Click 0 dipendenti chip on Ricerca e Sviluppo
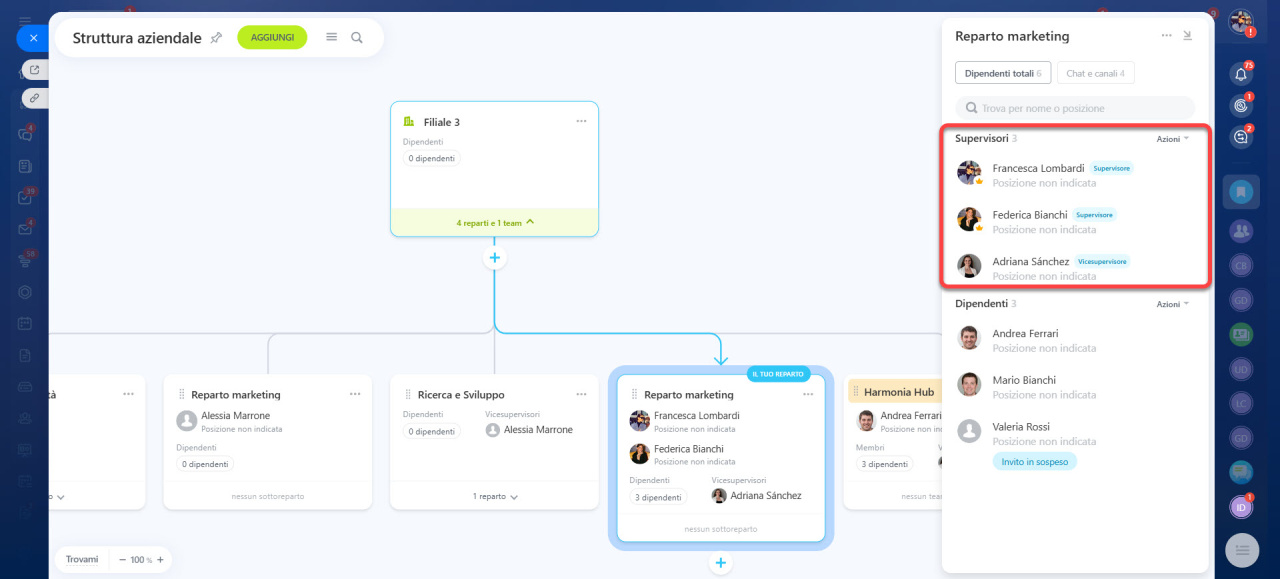The height and width of the screenshot is (579, 1280). coord(432,431)
